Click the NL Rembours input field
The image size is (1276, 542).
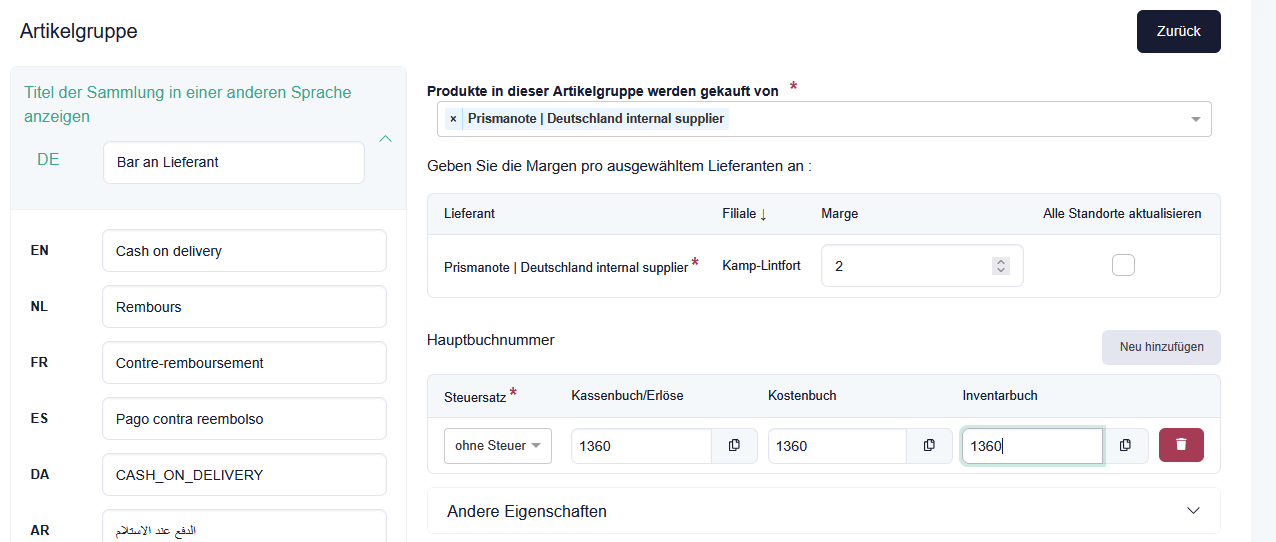[244, 307]
